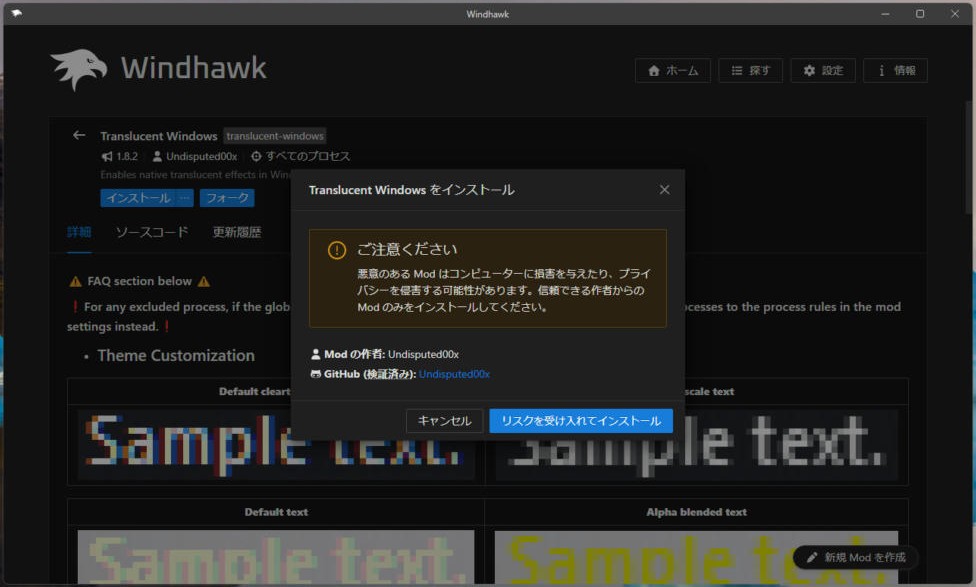The height and width of the screenshot is (587, 976).
Task: Open the Undisputed00x GitHub link
Action: click(454, 374)
